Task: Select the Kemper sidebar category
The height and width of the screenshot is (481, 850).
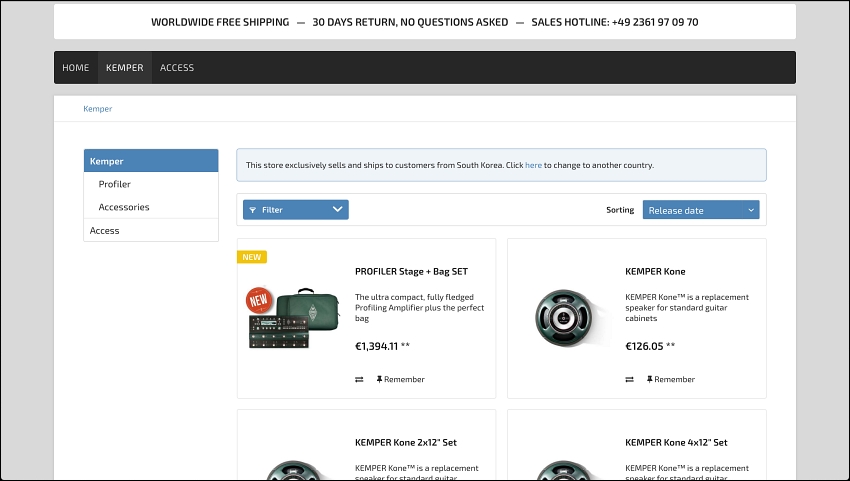Action: [151, 161]
